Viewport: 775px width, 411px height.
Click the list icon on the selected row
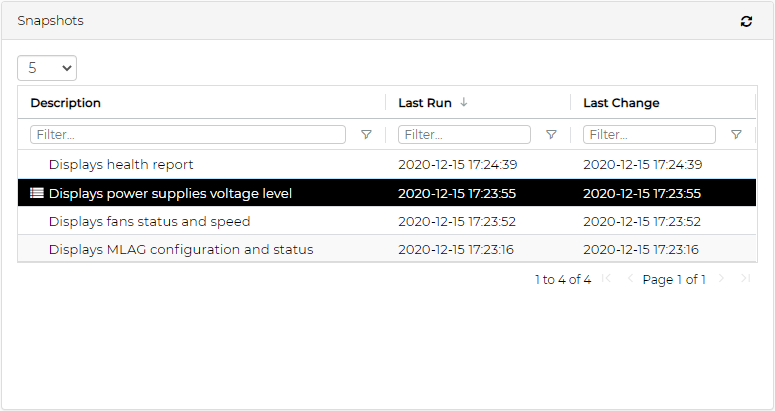pos(37,193)
